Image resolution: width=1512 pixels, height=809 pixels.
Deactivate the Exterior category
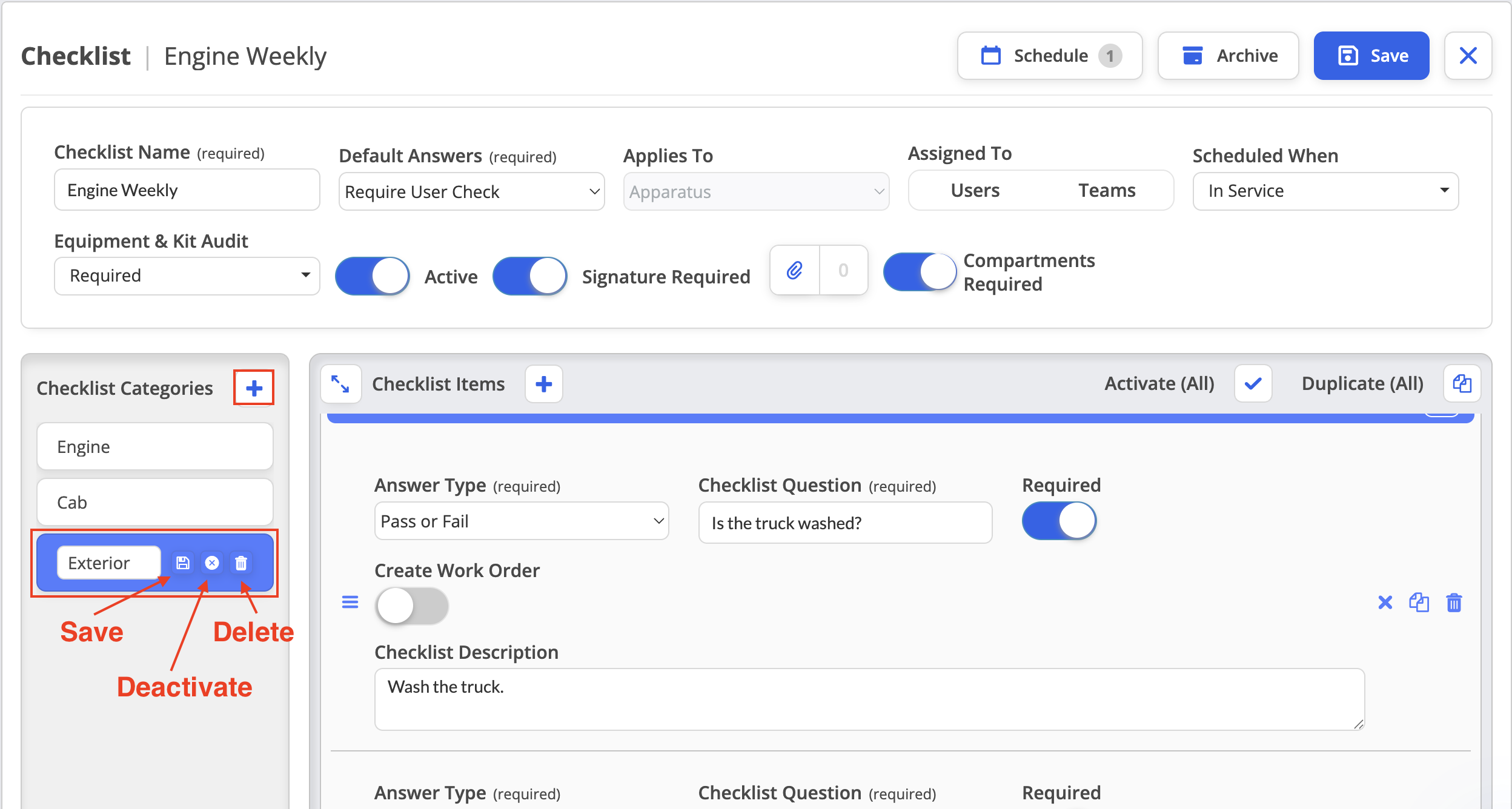tap(211, 563)
